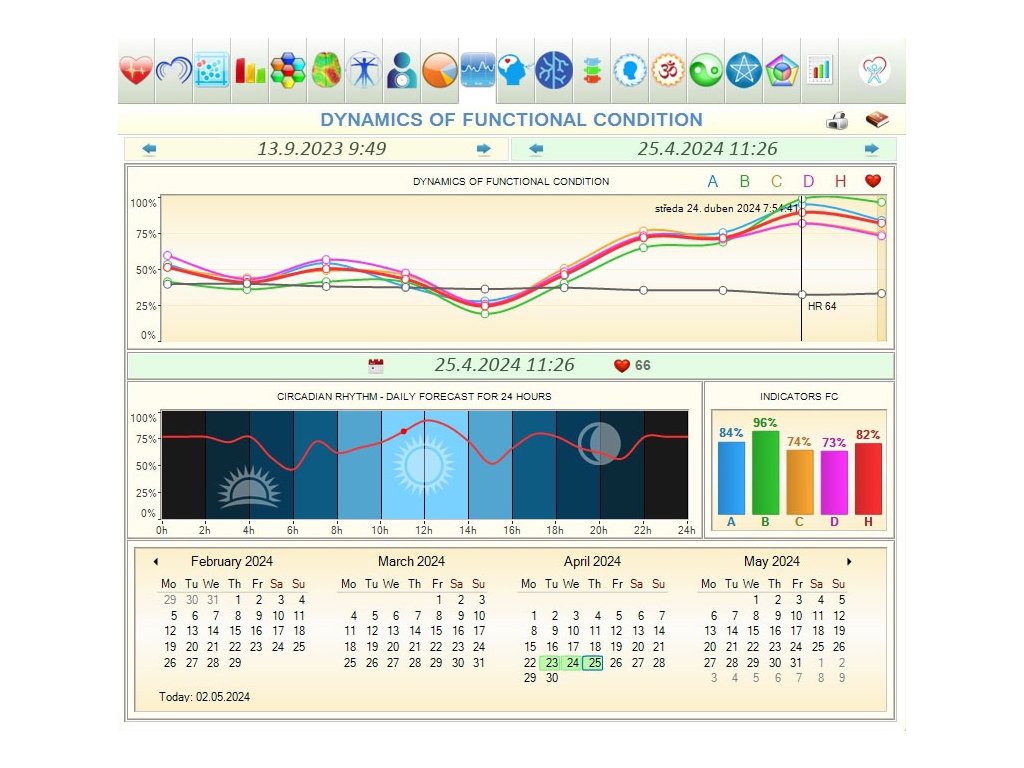Click the March 2024 month header
The width and height of the screenshot is (1024, 768).
point(411,561)
